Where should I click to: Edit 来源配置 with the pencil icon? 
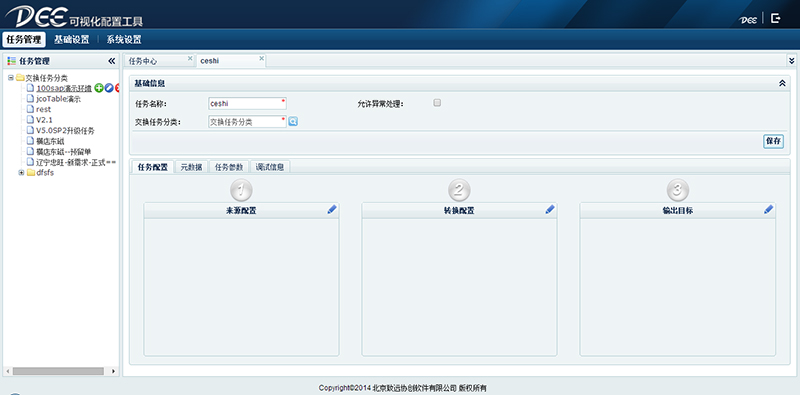click(x=332, y=209)
